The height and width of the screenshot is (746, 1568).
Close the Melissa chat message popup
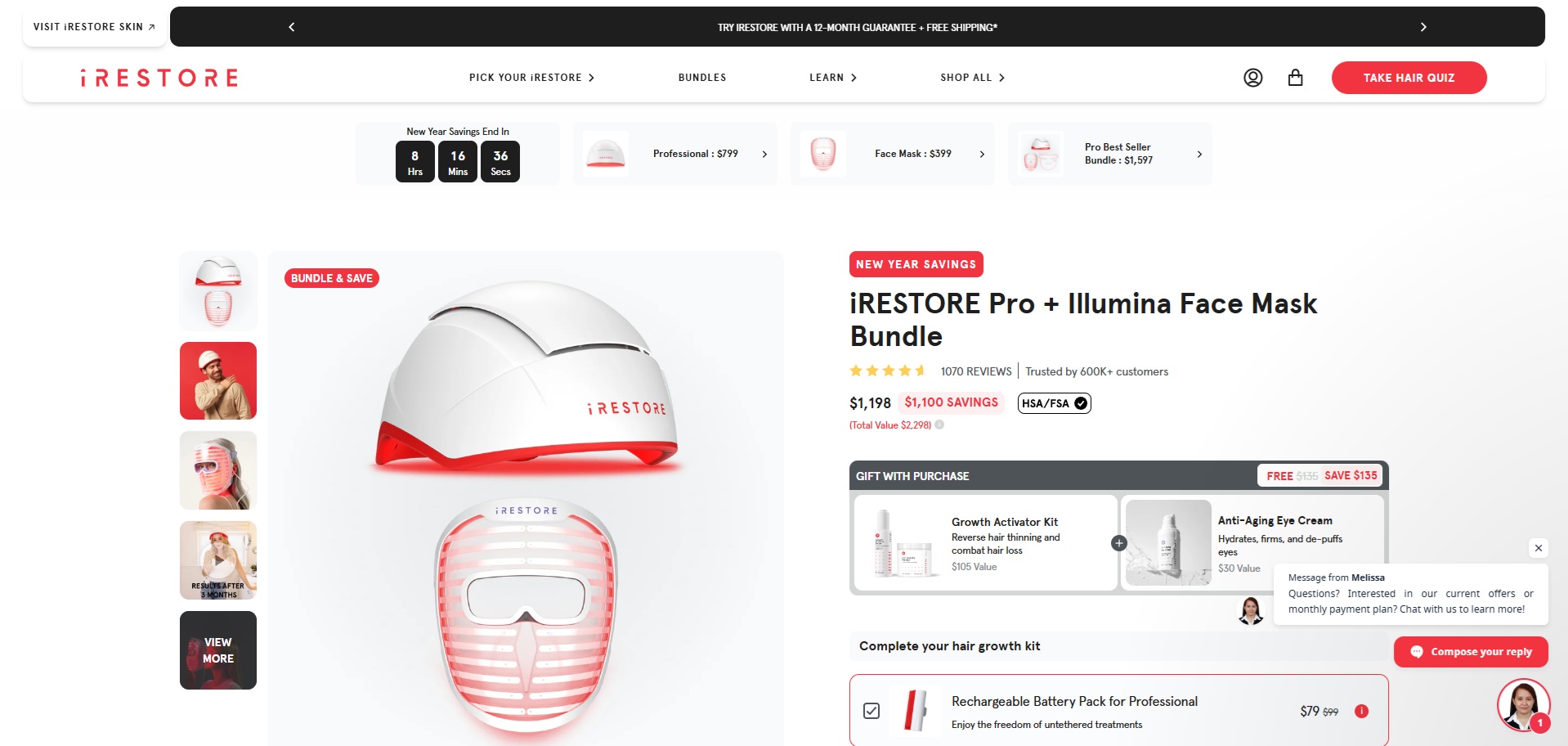click(1539, 548)
